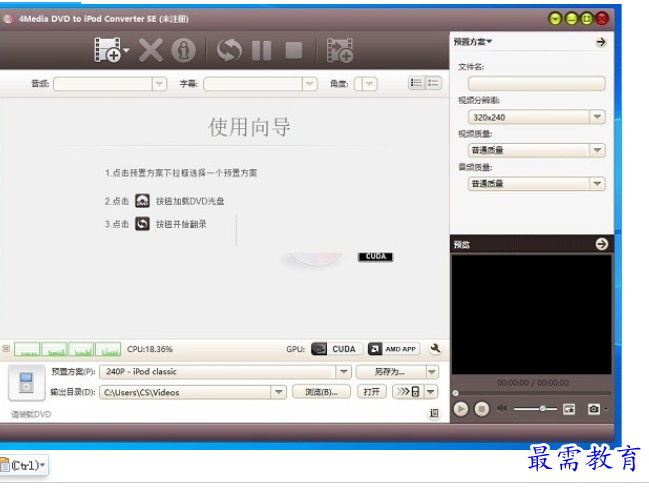
Task: Click the pause toolbar button
Action: click(262, 50)
